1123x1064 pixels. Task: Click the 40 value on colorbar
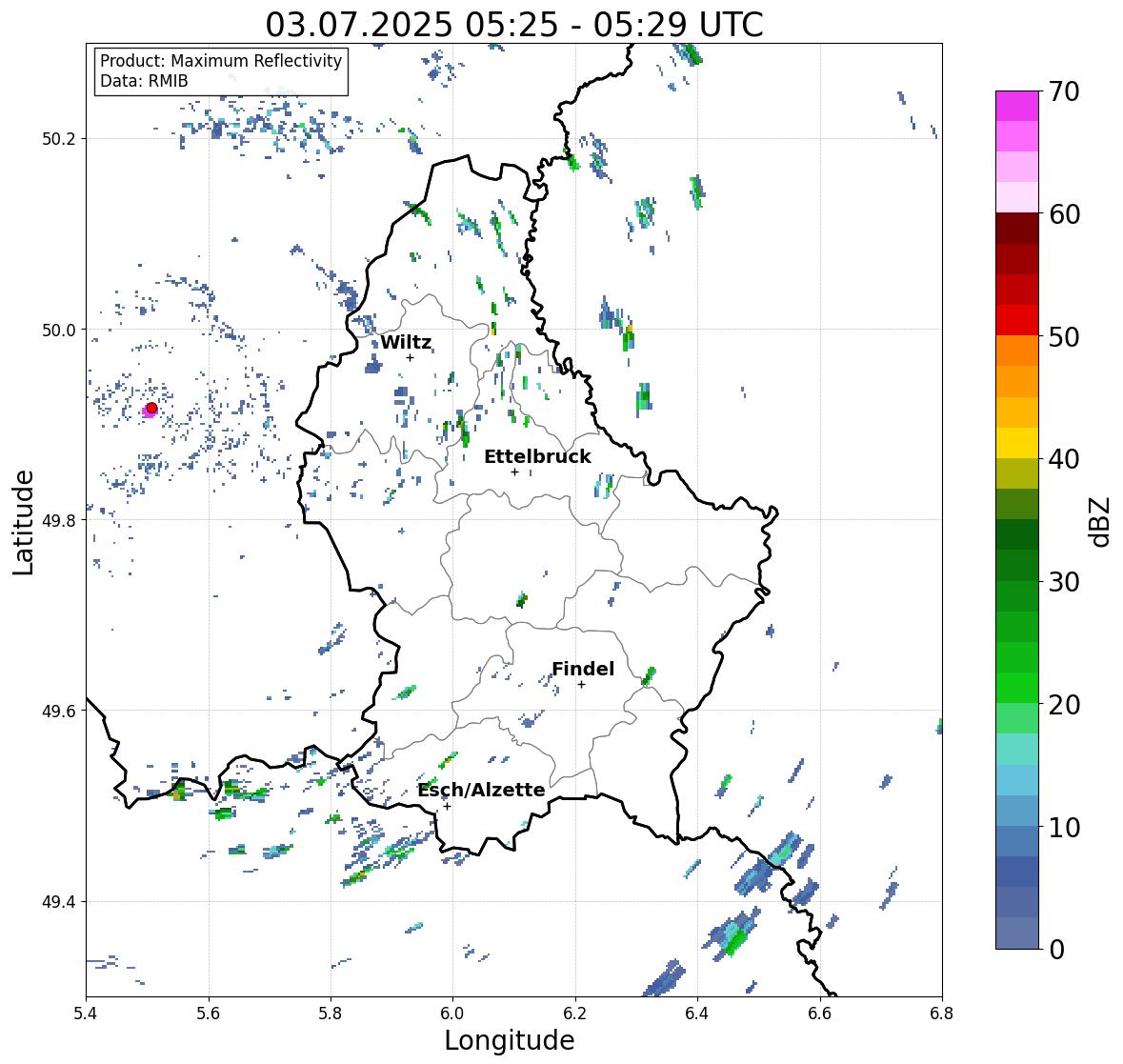(1064, 459)
